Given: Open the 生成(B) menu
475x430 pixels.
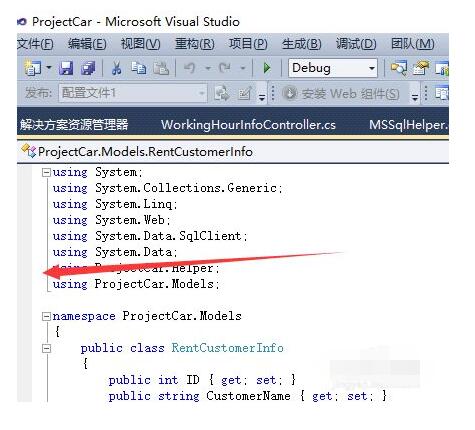Looking at the screenshot, I should point(302,44).
